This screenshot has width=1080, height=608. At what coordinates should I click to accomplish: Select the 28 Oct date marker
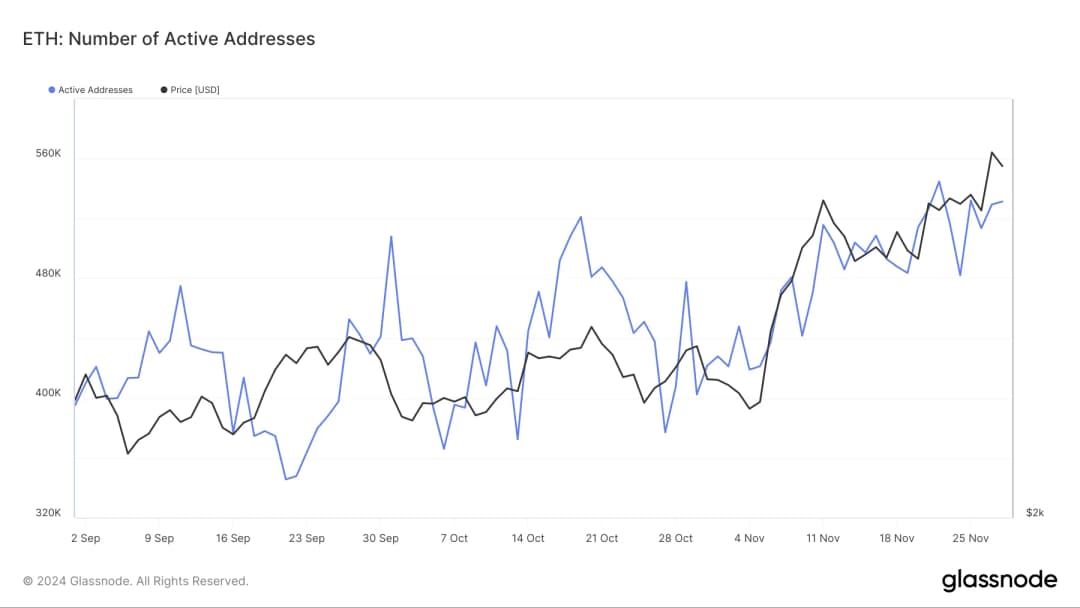coord(676,538)
